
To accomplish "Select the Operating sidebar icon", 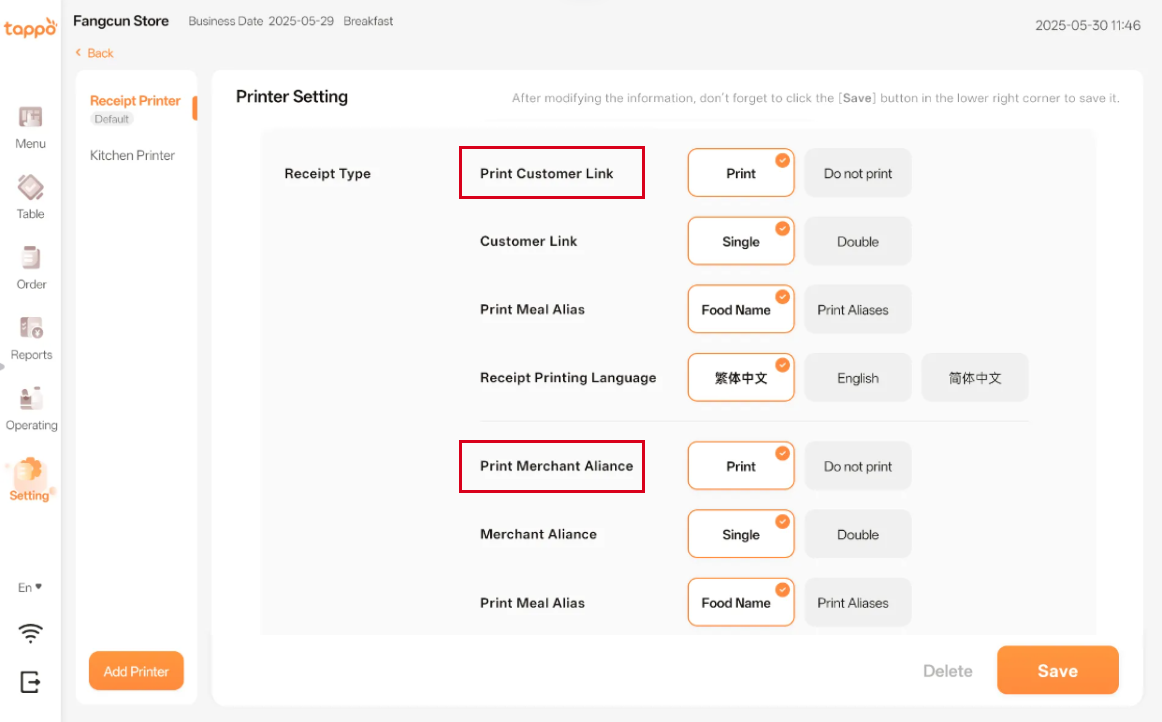I will click(30, 398).
